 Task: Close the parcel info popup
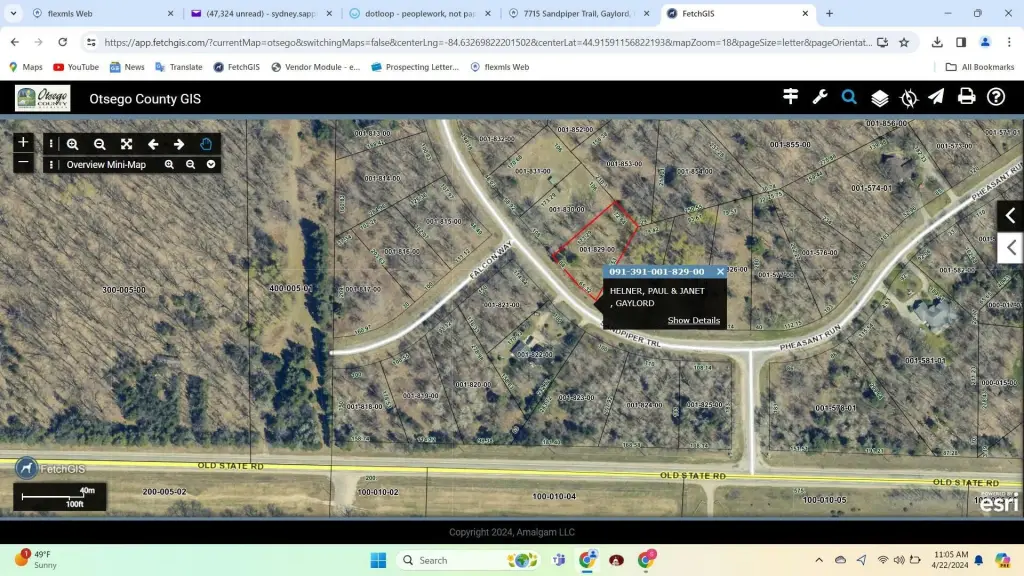(x=720, y=272)
